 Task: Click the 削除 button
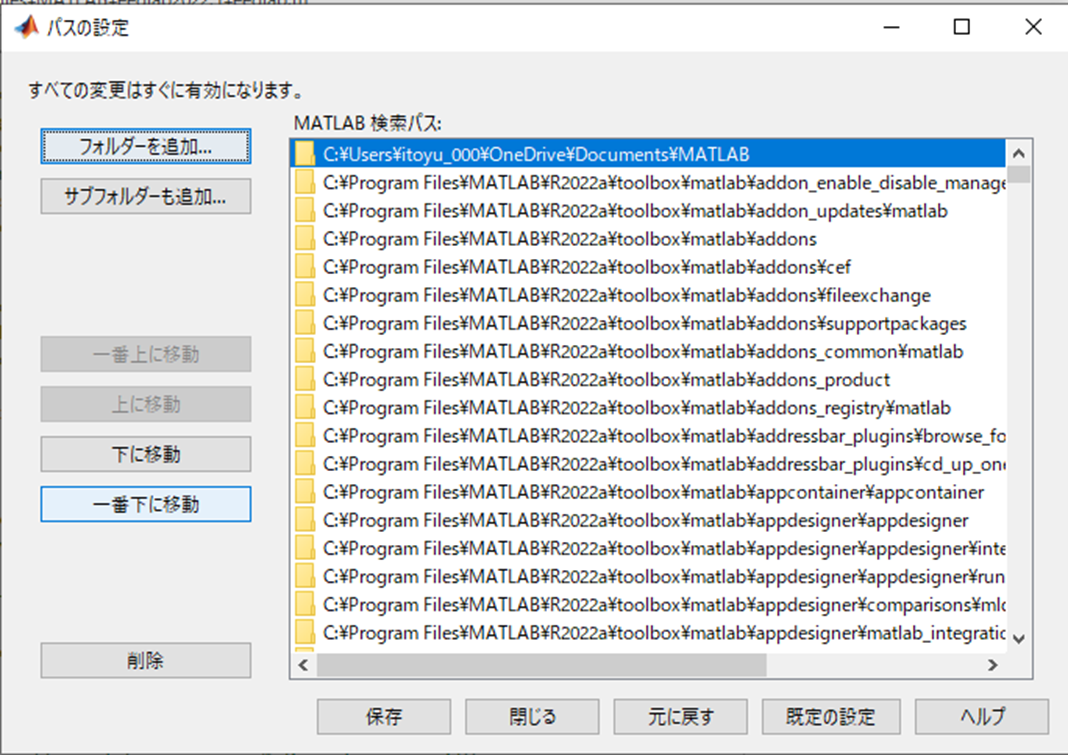(146, 660)
